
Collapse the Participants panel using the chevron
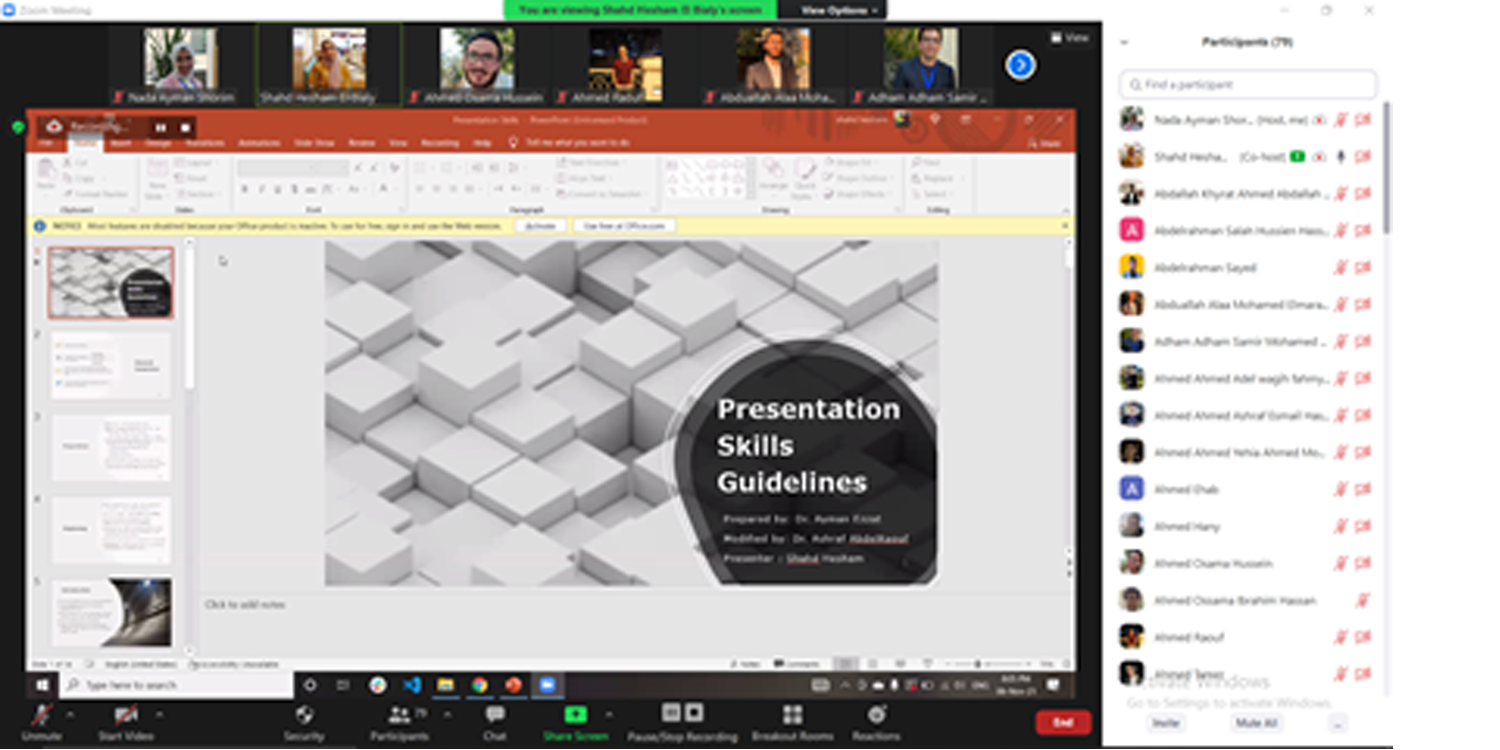coord(1124,42)
